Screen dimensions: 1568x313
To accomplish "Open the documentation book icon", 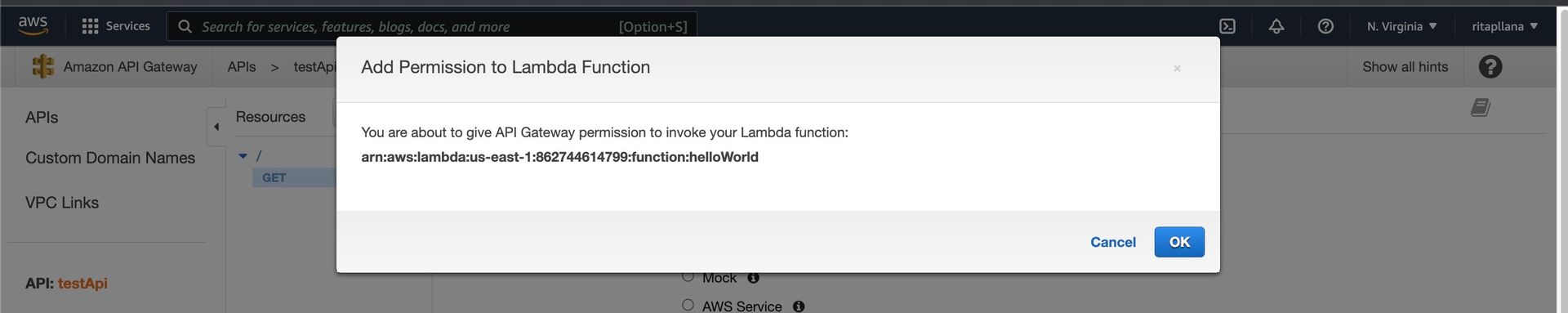I will (1481, 107).
